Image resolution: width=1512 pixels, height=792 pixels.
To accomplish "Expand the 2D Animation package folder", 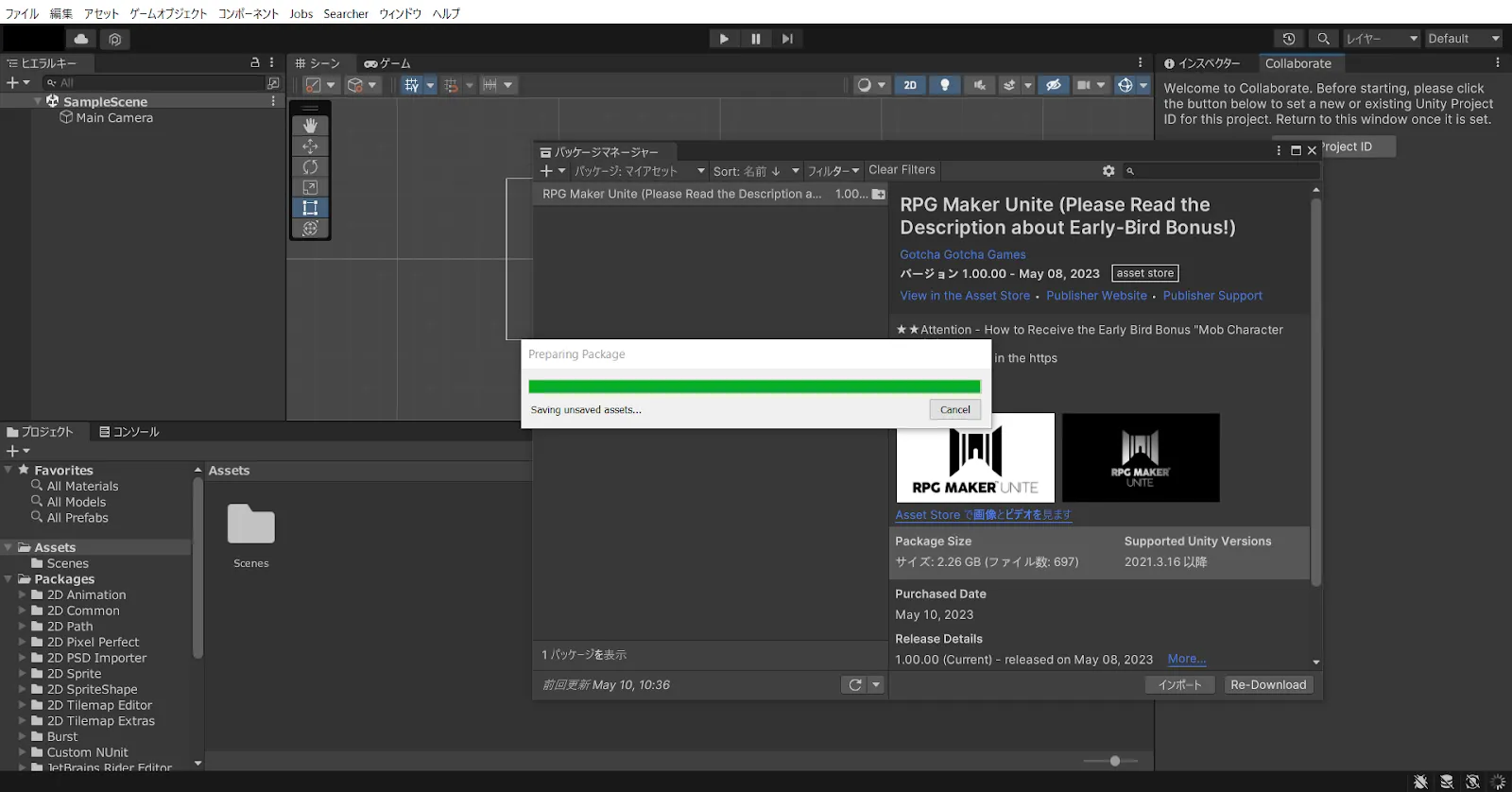I will pos(23,595).
